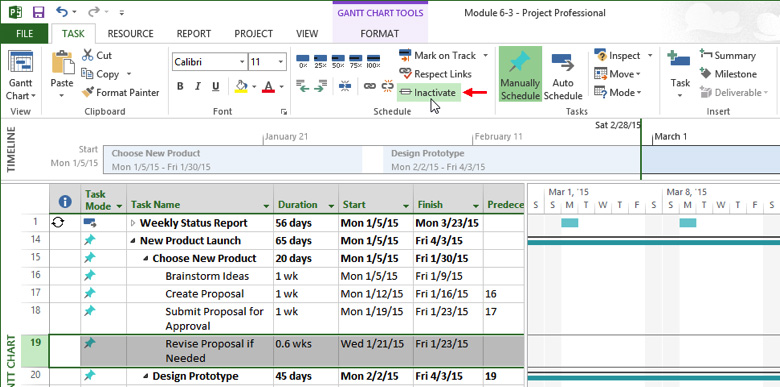Open the Move dropdown

pos(618,74)
